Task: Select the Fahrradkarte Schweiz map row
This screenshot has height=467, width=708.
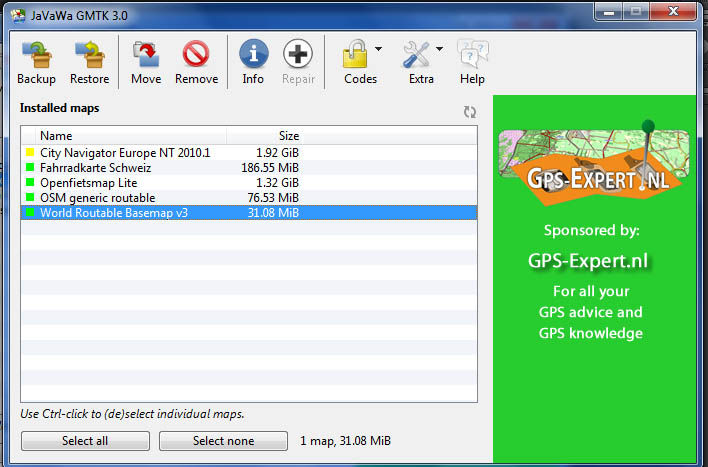Action: click(96, 168)
